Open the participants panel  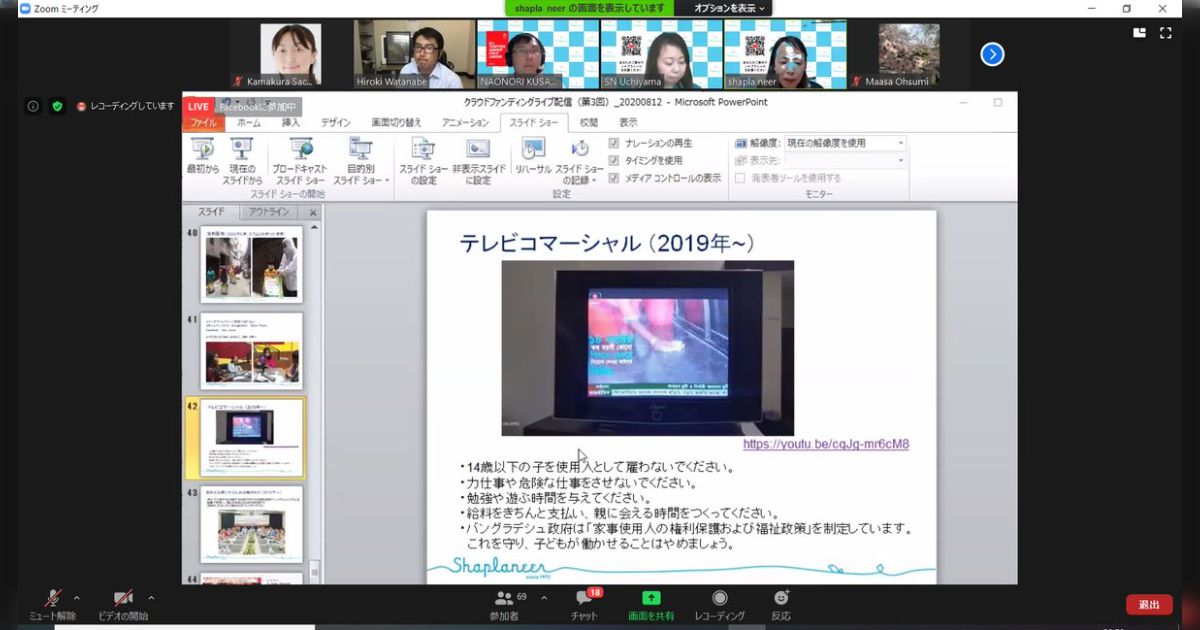coord(505,599)
